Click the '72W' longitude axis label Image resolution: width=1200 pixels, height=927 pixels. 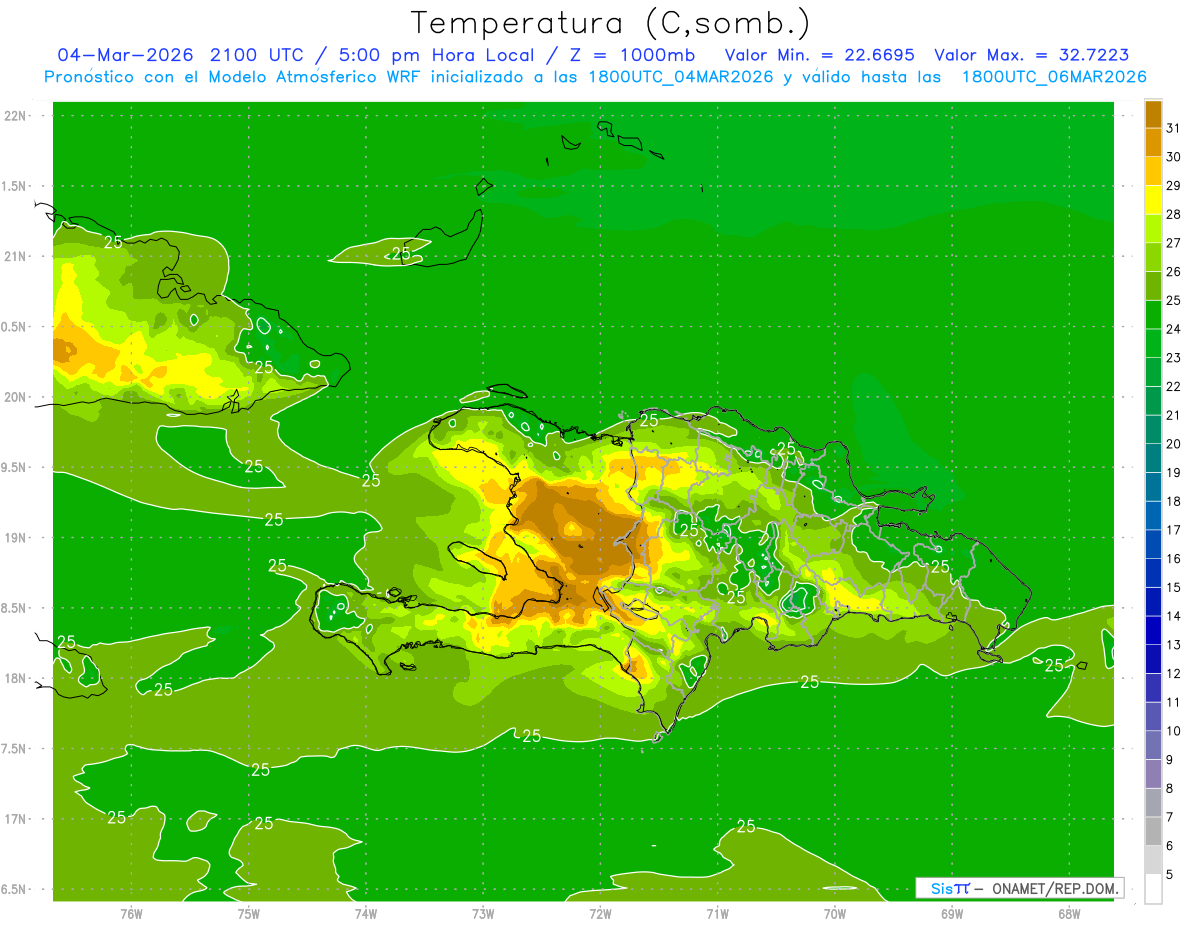pyautogui.click(x=600, y=914)
